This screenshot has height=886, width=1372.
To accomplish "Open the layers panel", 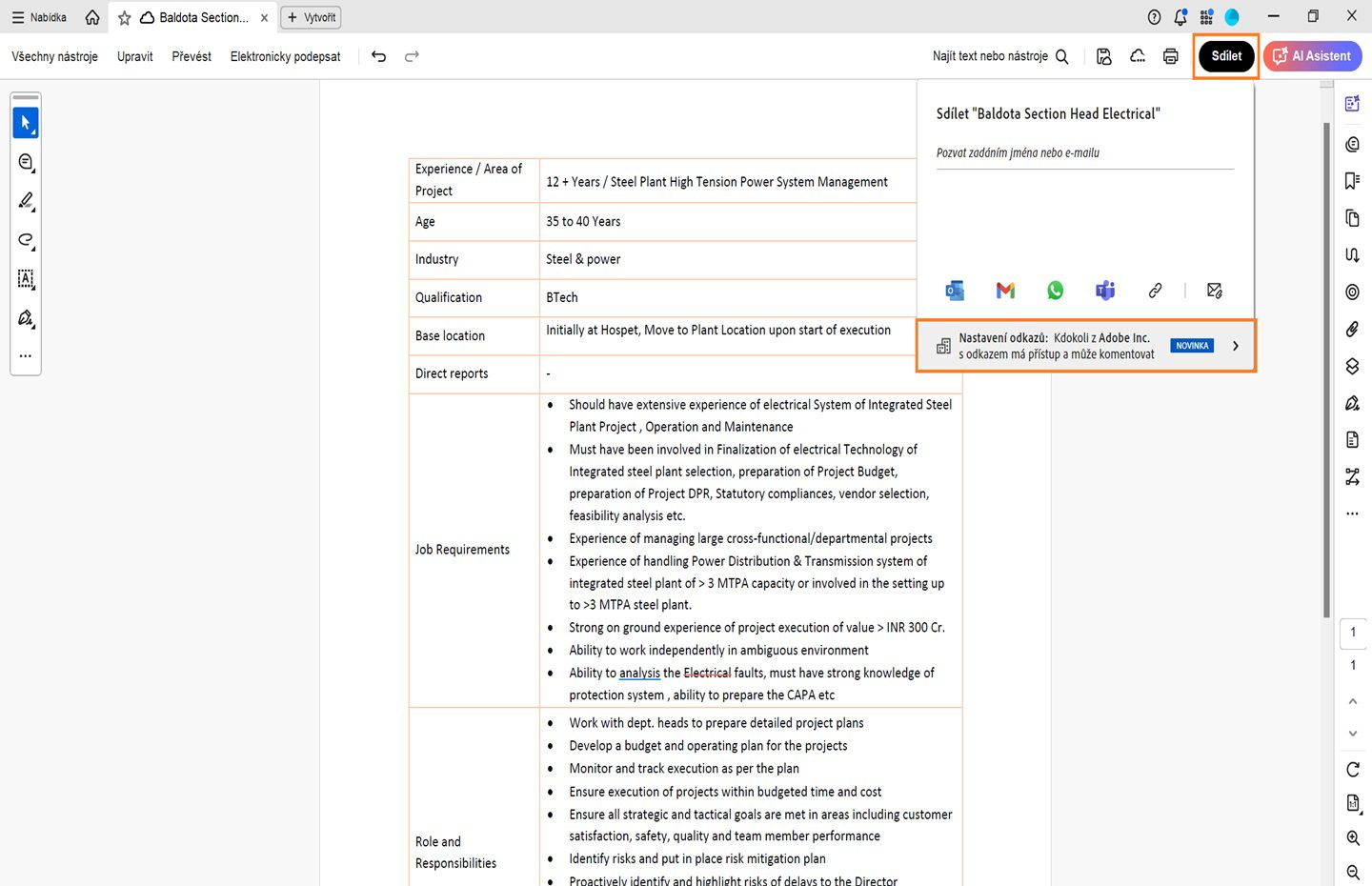I will coord(1352,366).
